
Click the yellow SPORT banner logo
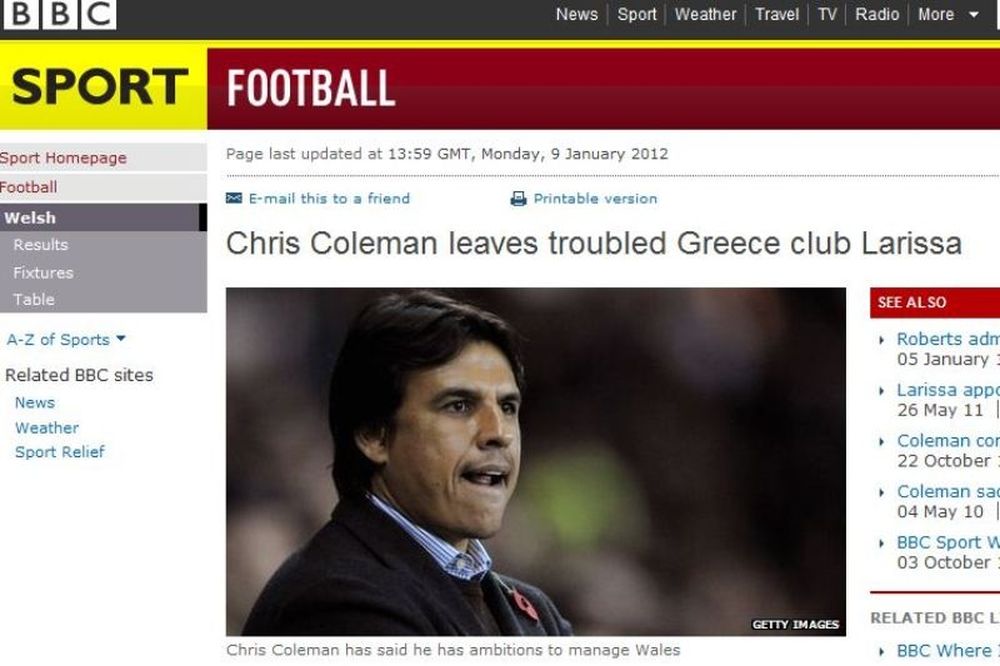(x=101, y=87)
